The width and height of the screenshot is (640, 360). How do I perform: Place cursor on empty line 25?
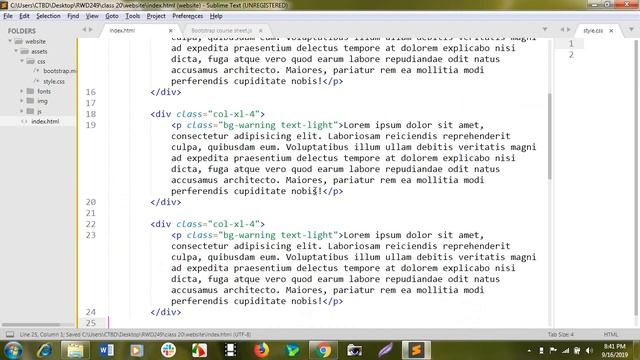327,323
